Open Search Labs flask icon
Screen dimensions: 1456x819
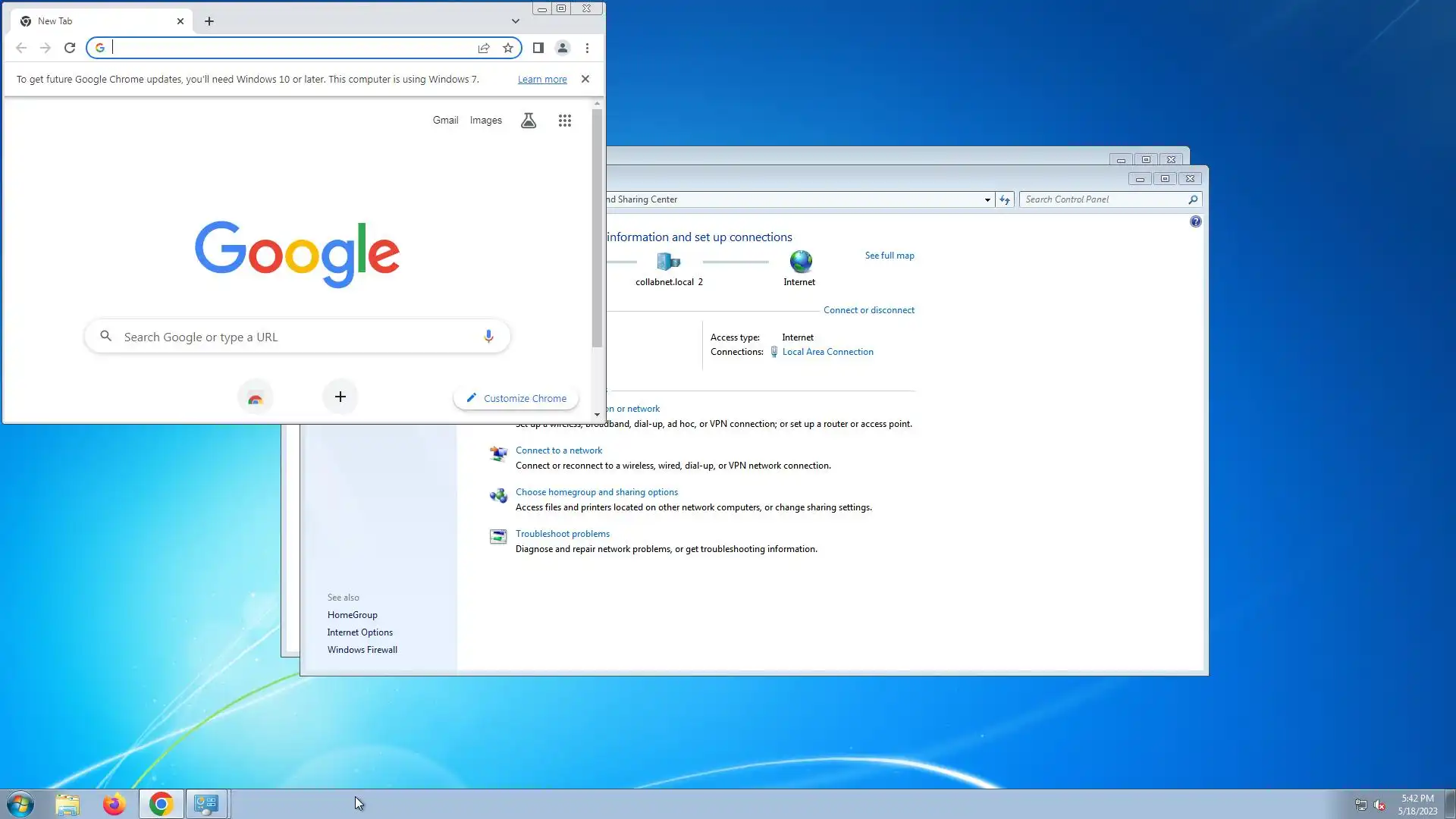[x=529, y=121]
